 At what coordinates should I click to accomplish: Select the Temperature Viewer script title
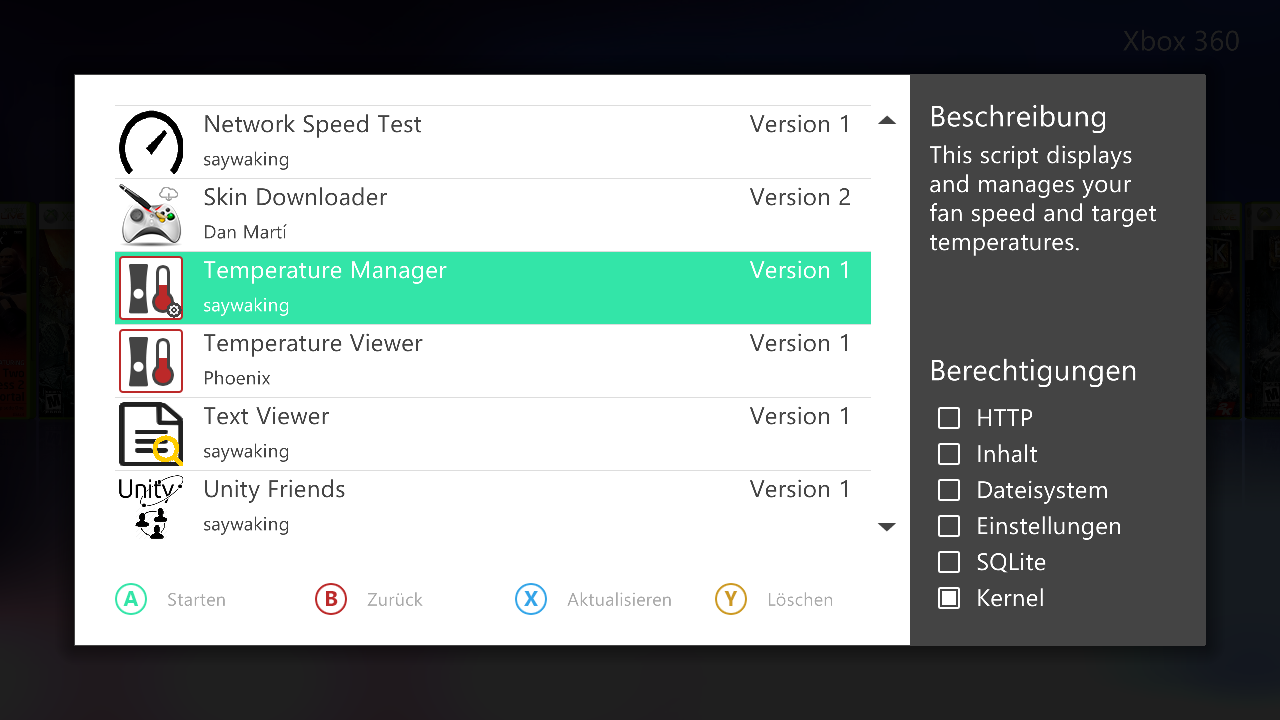tap(313, 344)
